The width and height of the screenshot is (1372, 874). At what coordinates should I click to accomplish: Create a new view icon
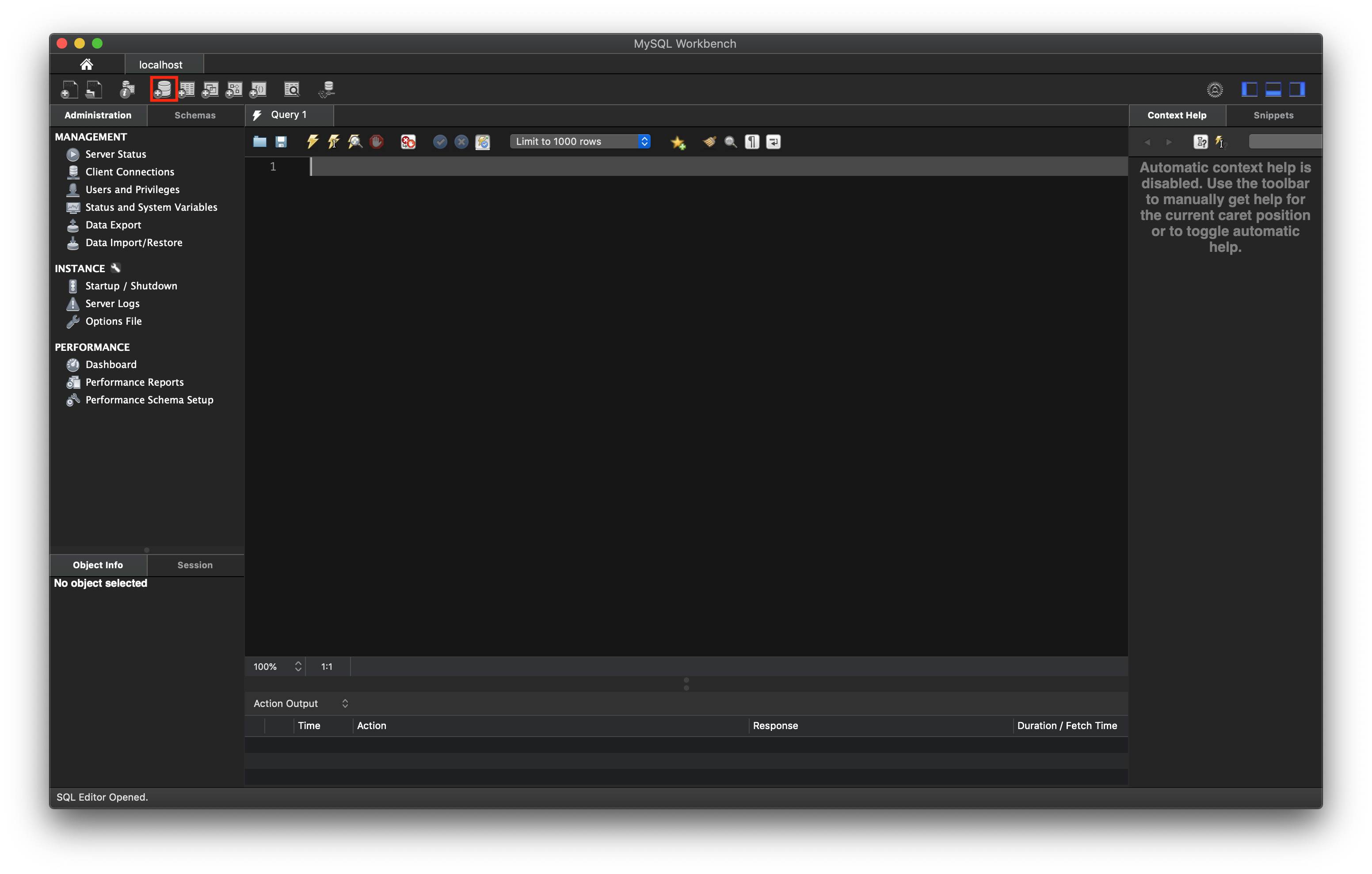(210, 89)
